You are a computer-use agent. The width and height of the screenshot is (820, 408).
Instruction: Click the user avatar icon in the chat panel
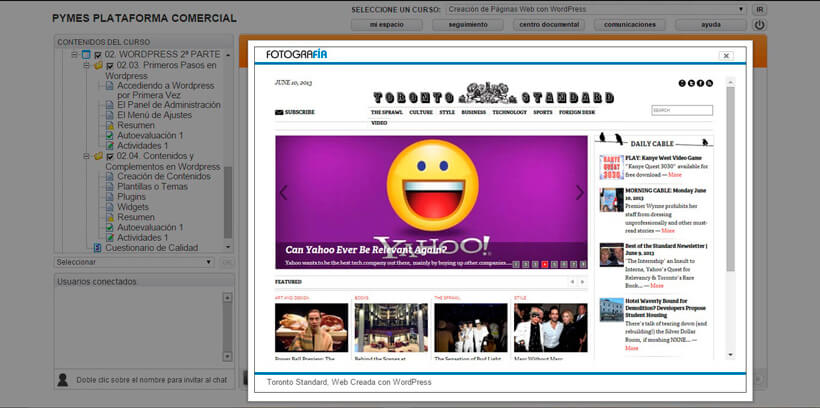click(x=62, y=380)
